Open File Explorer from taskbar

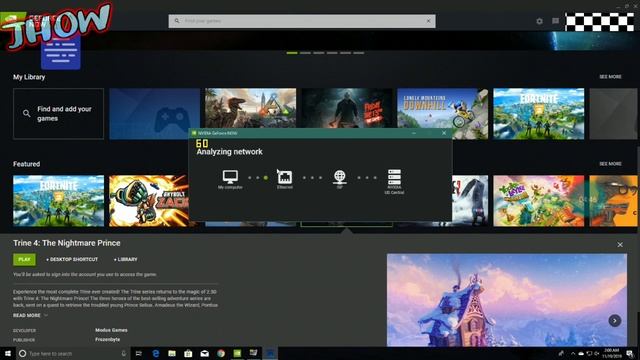[x=172, y=353]
